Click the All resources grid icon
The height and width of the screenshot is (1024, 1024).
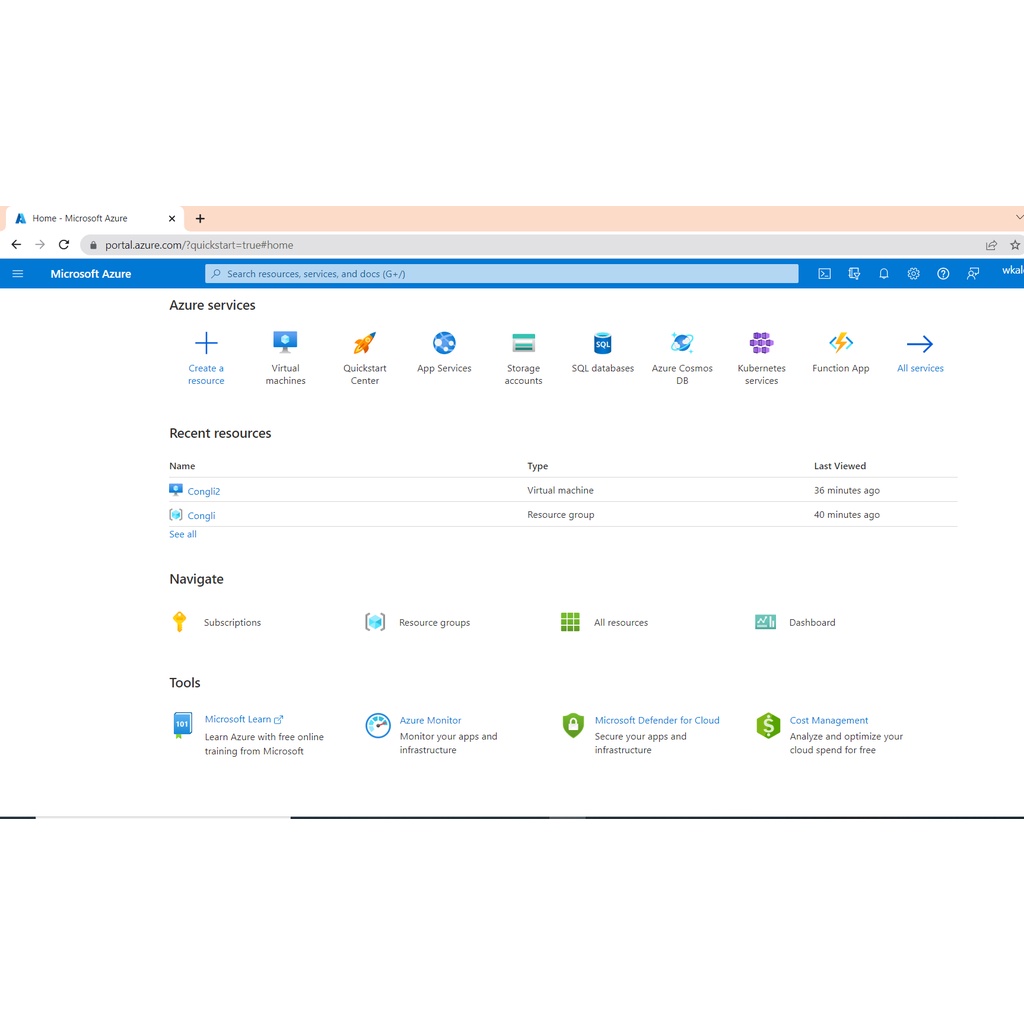tap(569, 622)
